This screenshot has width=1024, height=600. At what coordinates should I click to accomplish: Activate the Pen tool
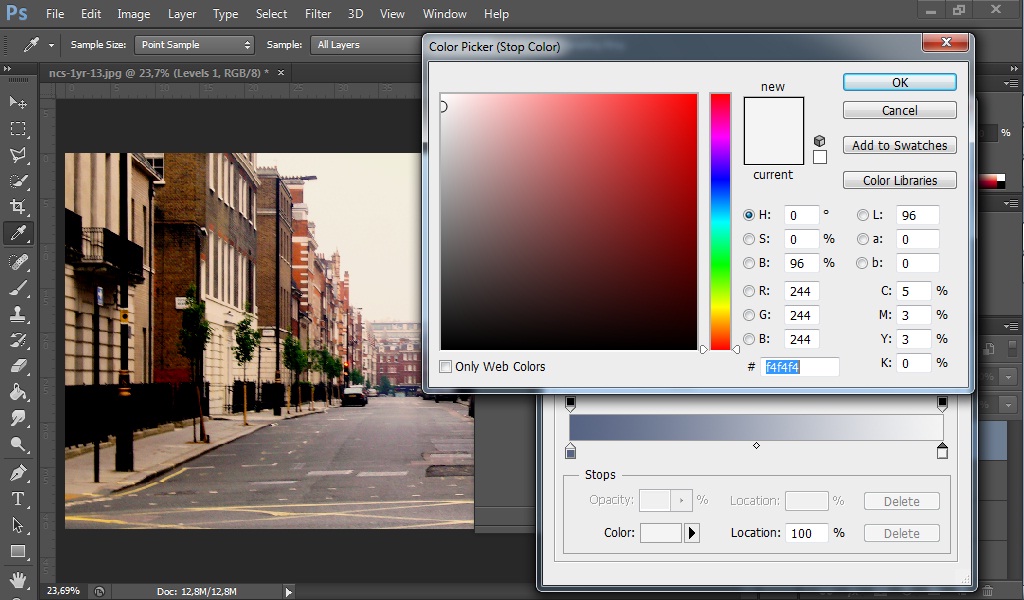tap(18, 472)
